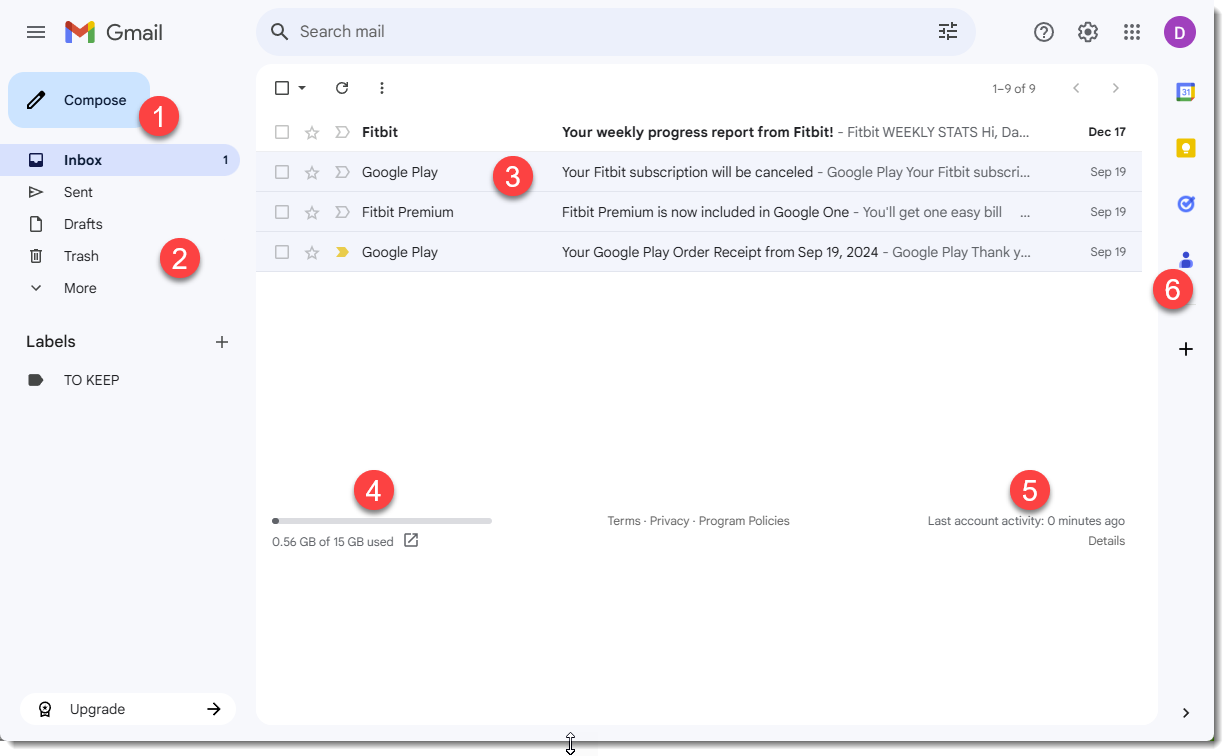
Task: Click the Upgrade button
Action: click(x=128, y=709)
